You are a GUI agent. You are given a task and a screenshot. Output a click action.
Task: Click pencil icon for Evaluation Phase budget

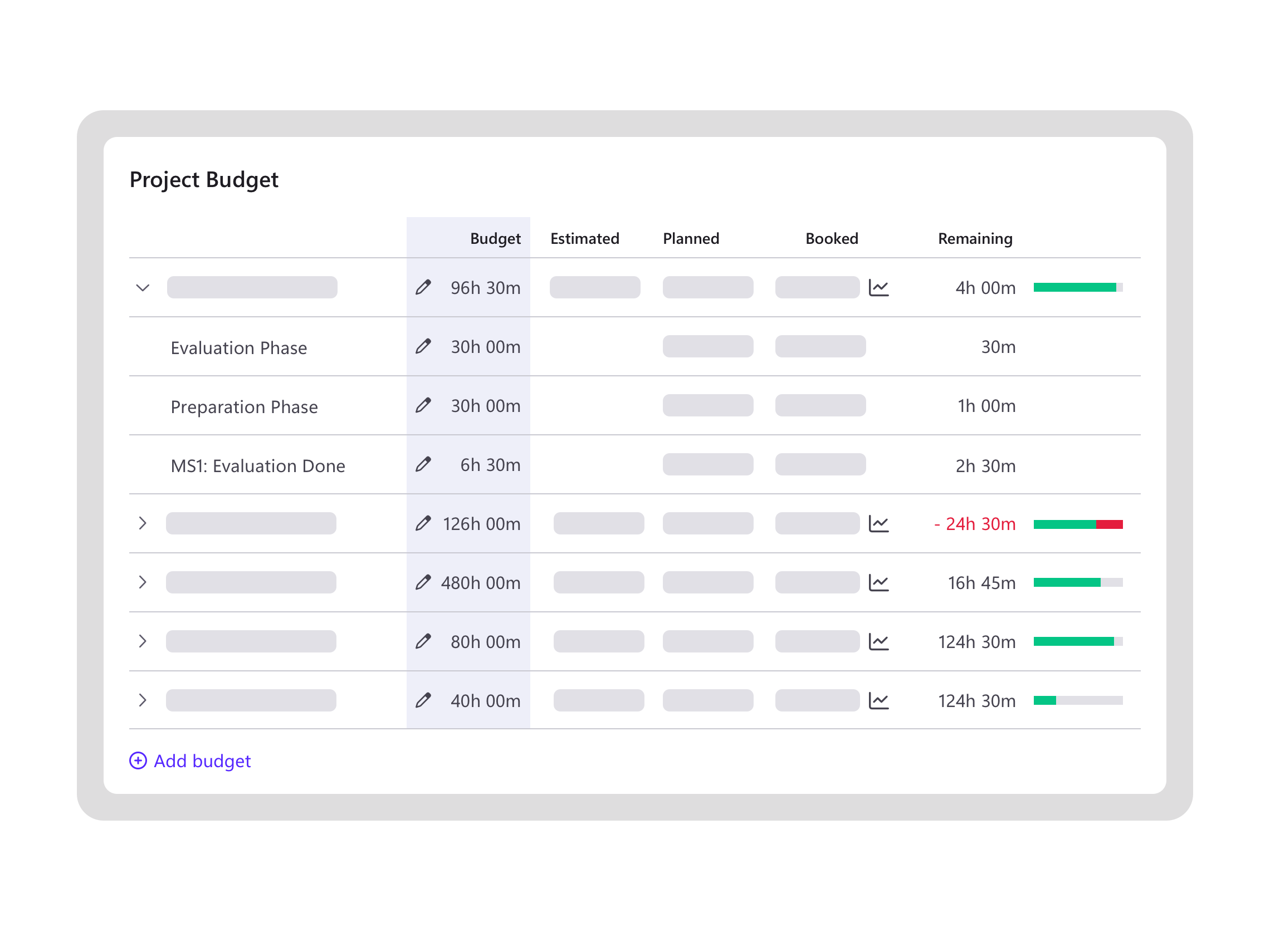pos(423,347)
